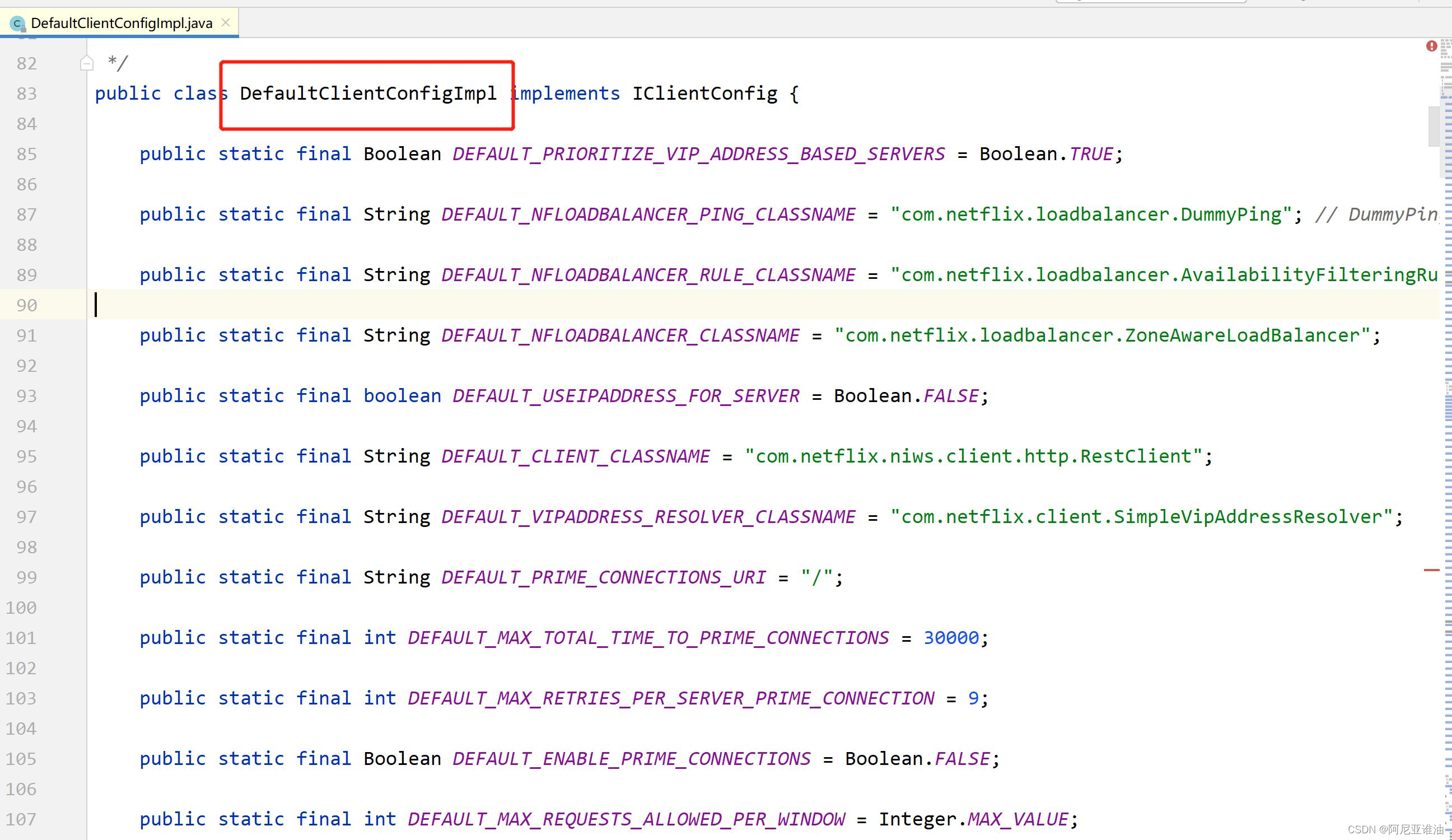Image resolution: width=1452 pixels, height=840 pixels.
Task: Collapse the comment fold marker at line 82
Action: (x=86, y=63)
